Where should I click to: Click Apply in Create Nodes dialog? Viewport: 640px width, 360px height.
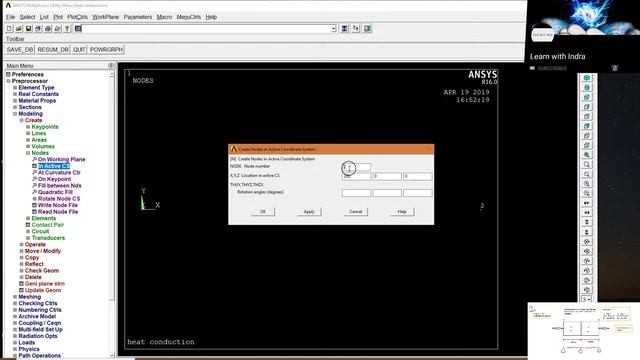[x=309, y=211]
